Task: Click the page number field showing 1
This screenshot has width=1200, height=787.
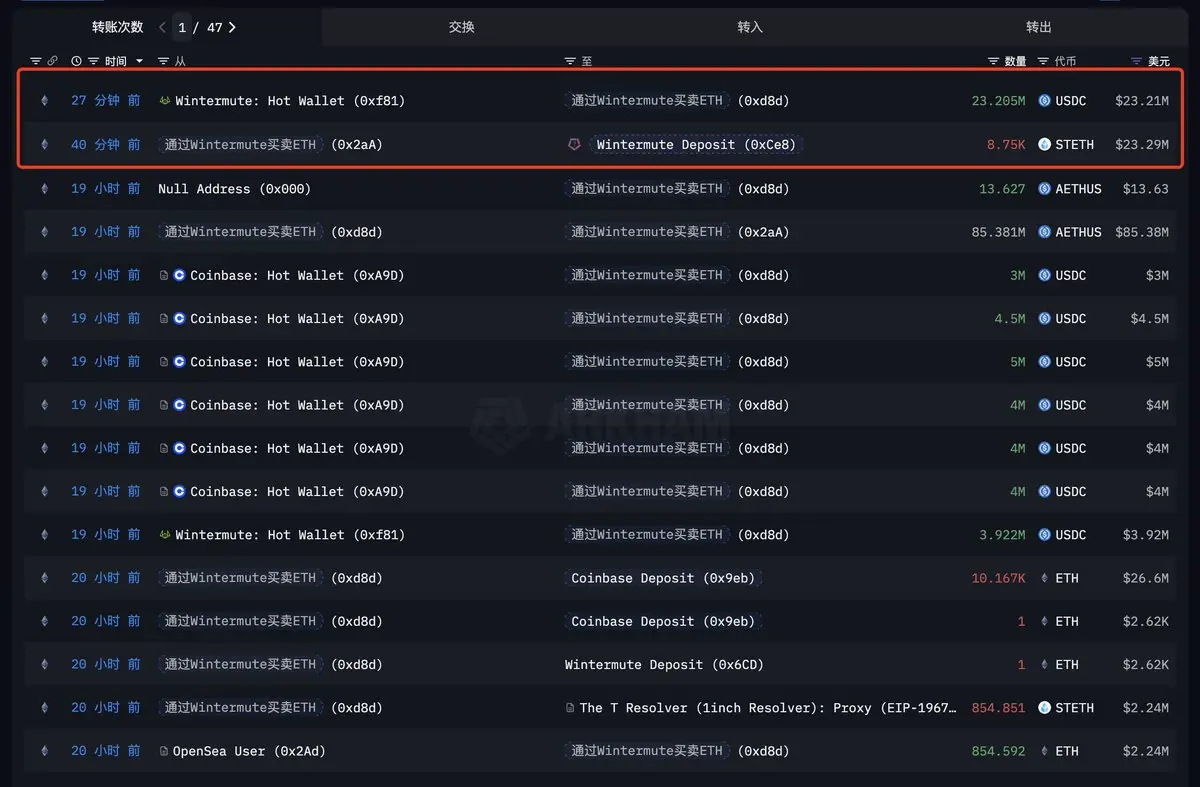Action: pyautogui.click(x=183, y=27)
